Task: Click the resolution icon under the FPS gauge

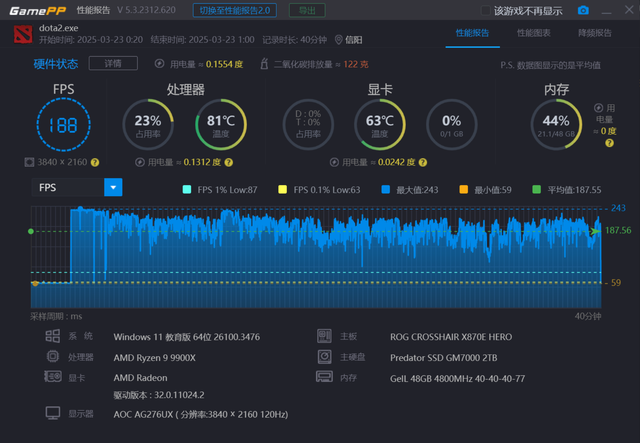Action: click(x=29, y=163)
